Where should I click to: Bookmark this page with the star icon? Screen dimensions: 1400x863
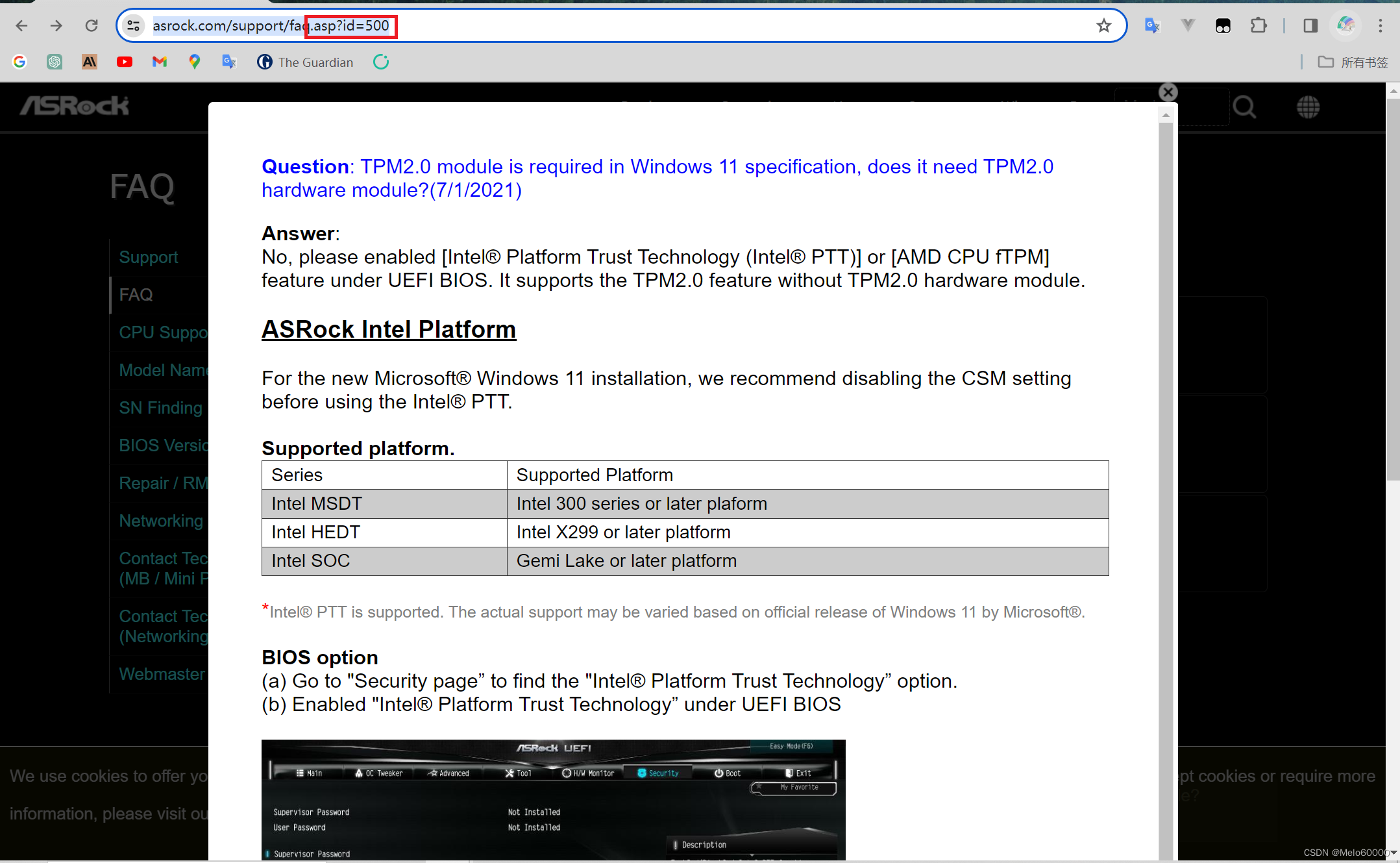coord(1103,25)
